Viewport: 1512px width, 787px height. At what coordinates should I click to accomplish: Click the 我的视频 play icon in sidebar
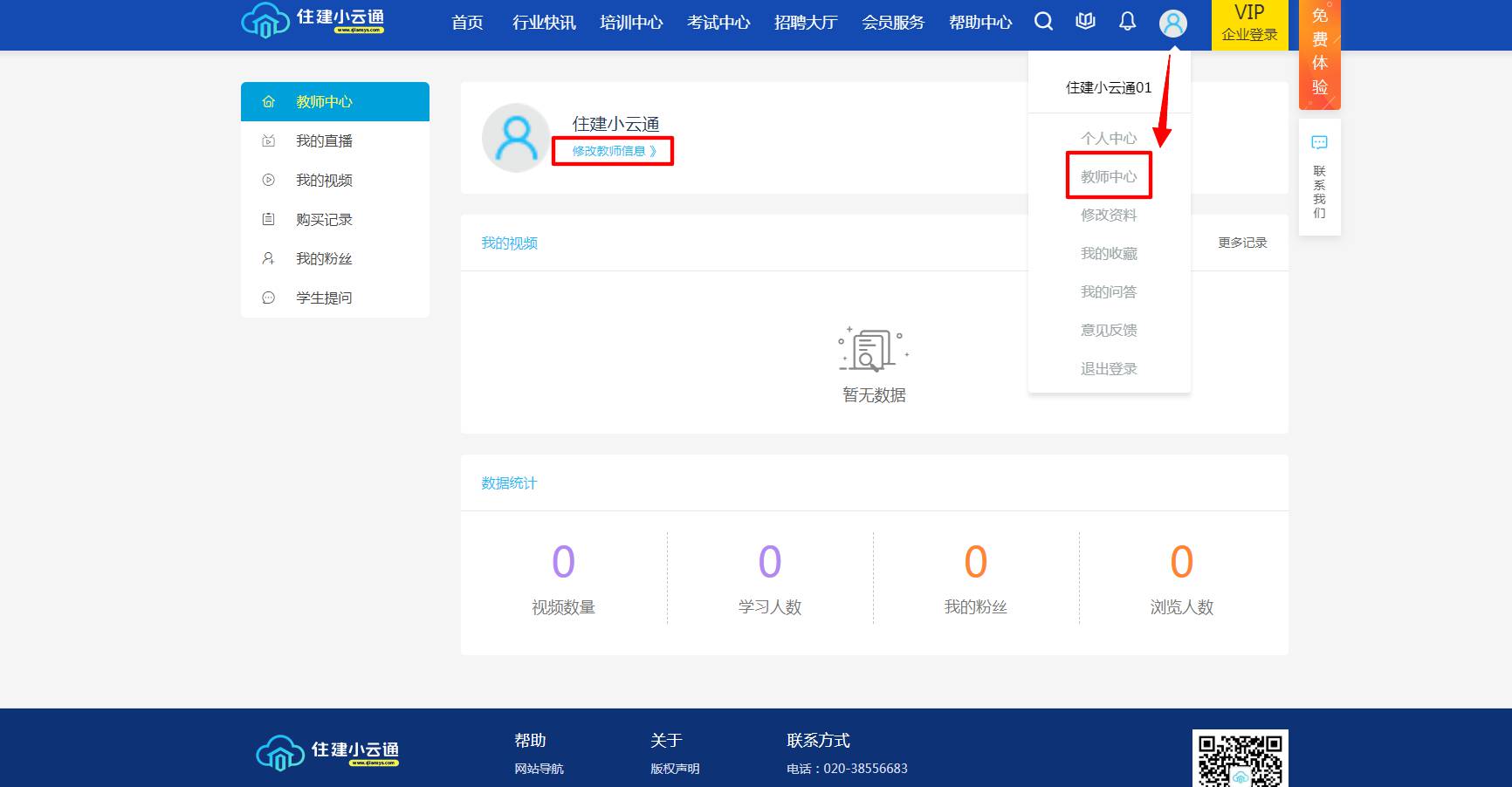click(x=269, y=181)
